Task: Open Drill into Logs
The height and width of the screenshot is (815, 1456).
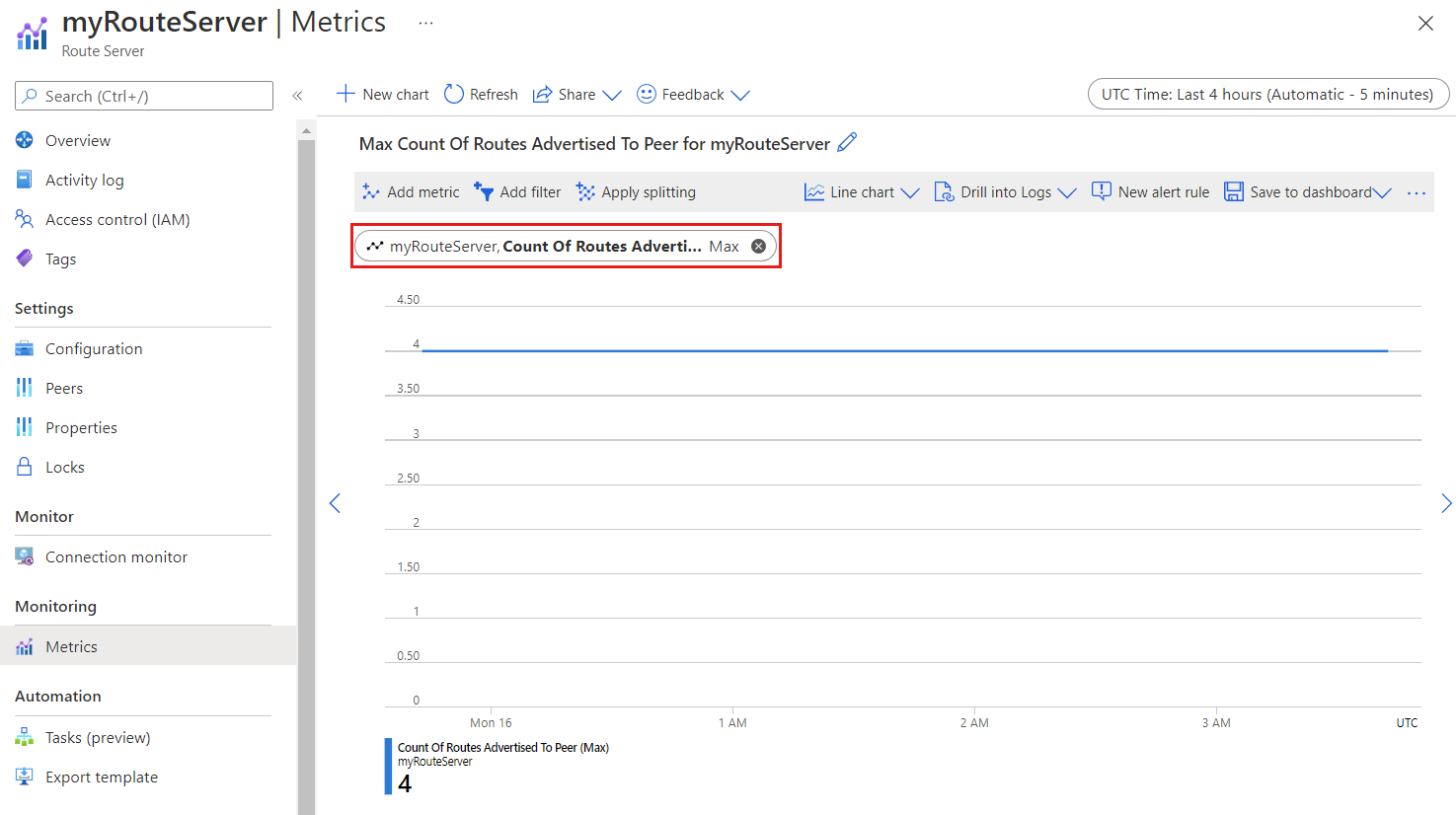Action: click(1002, 191)
